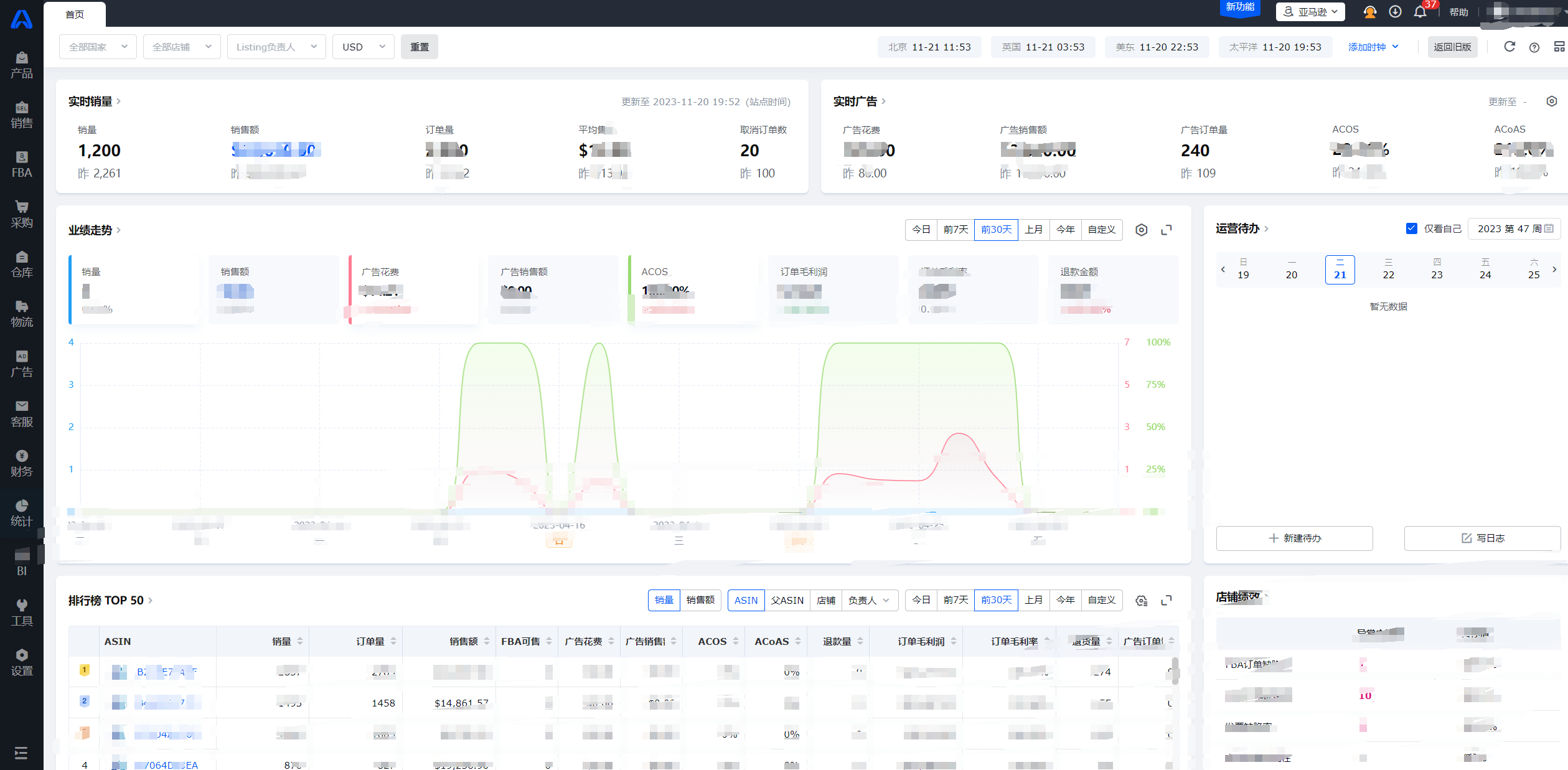Screen dimensions: 1568x770
Task: Click the 新建待办 button
Action: pyautogui.click(x=1295, y=538)
